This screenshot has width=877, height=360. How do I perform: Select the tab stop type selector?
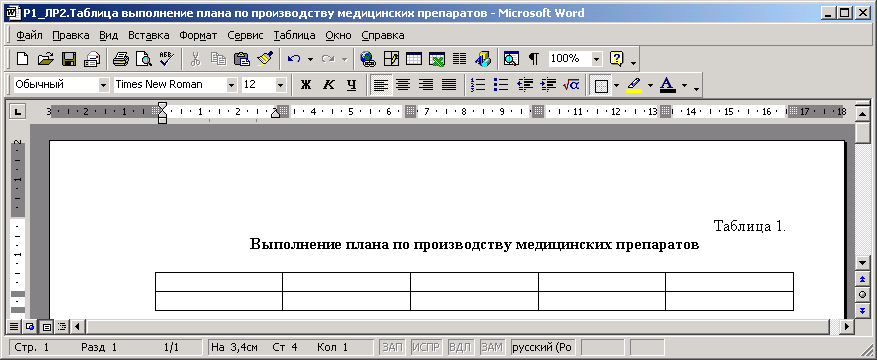18,112
